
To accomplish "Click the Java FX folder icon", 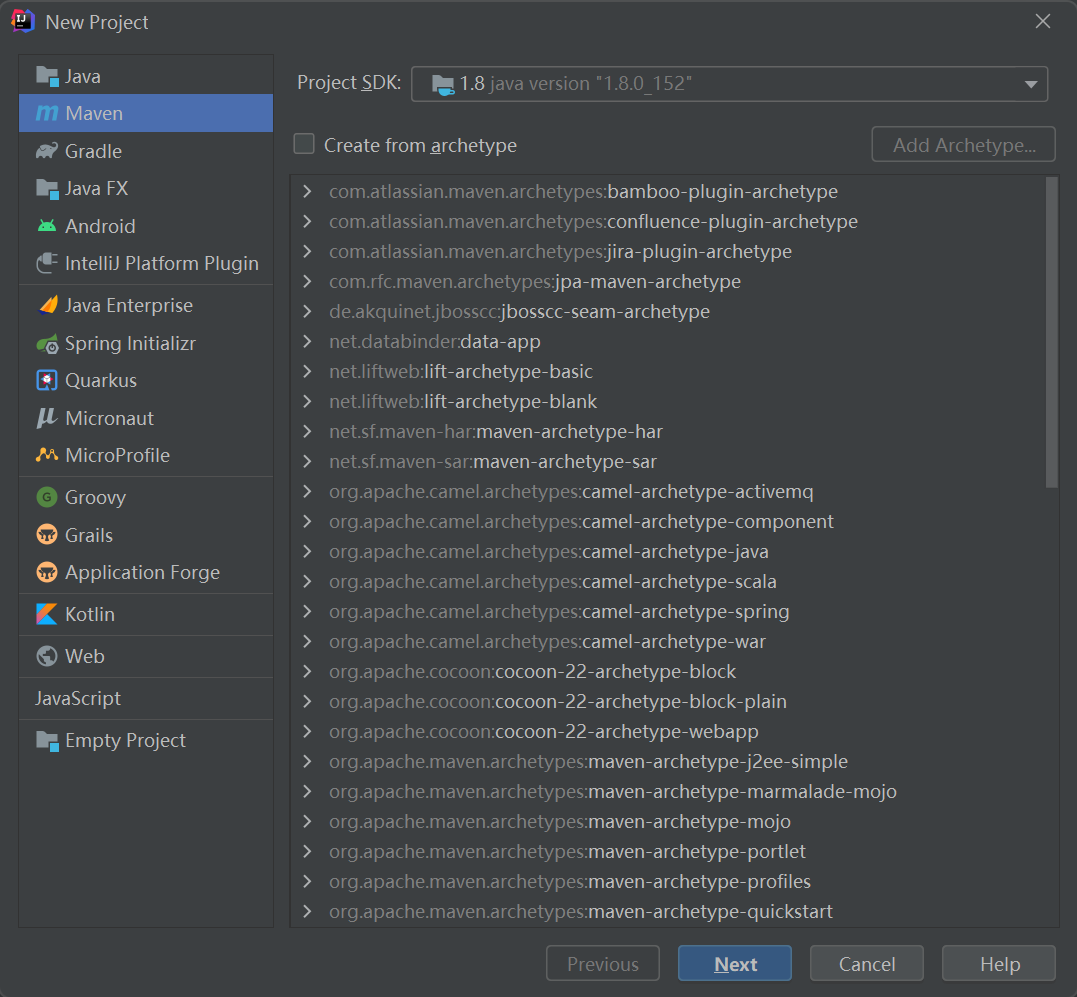I will click(x=47, y=189).
